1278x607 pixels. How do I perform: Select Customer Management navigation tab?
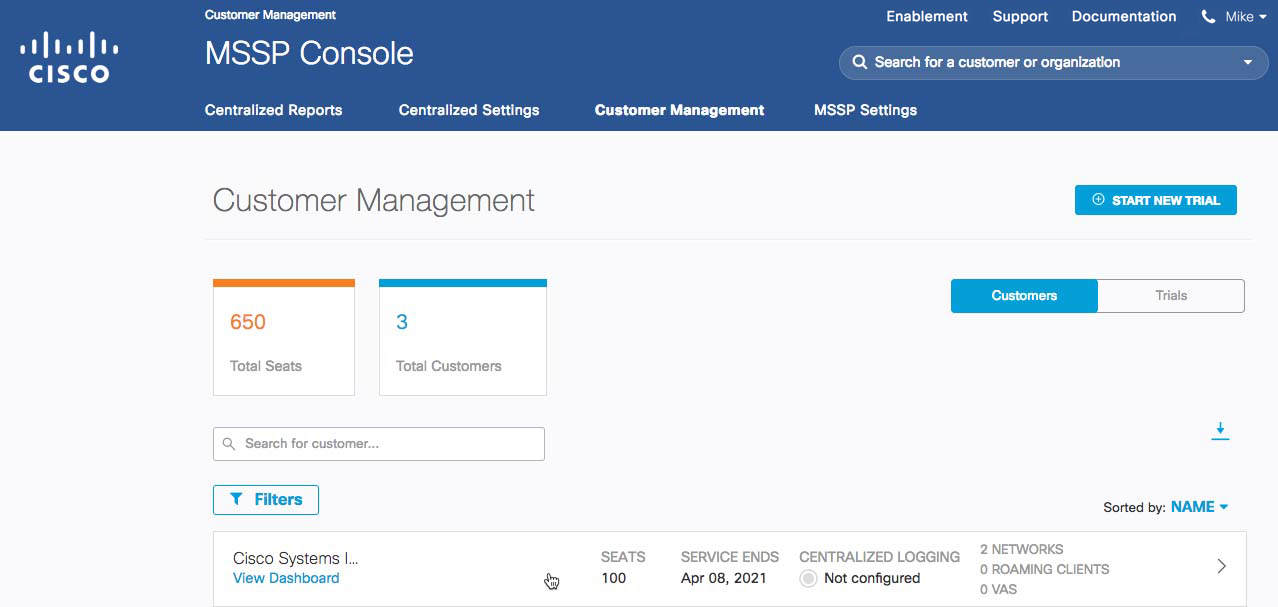[x=679, y=110]
